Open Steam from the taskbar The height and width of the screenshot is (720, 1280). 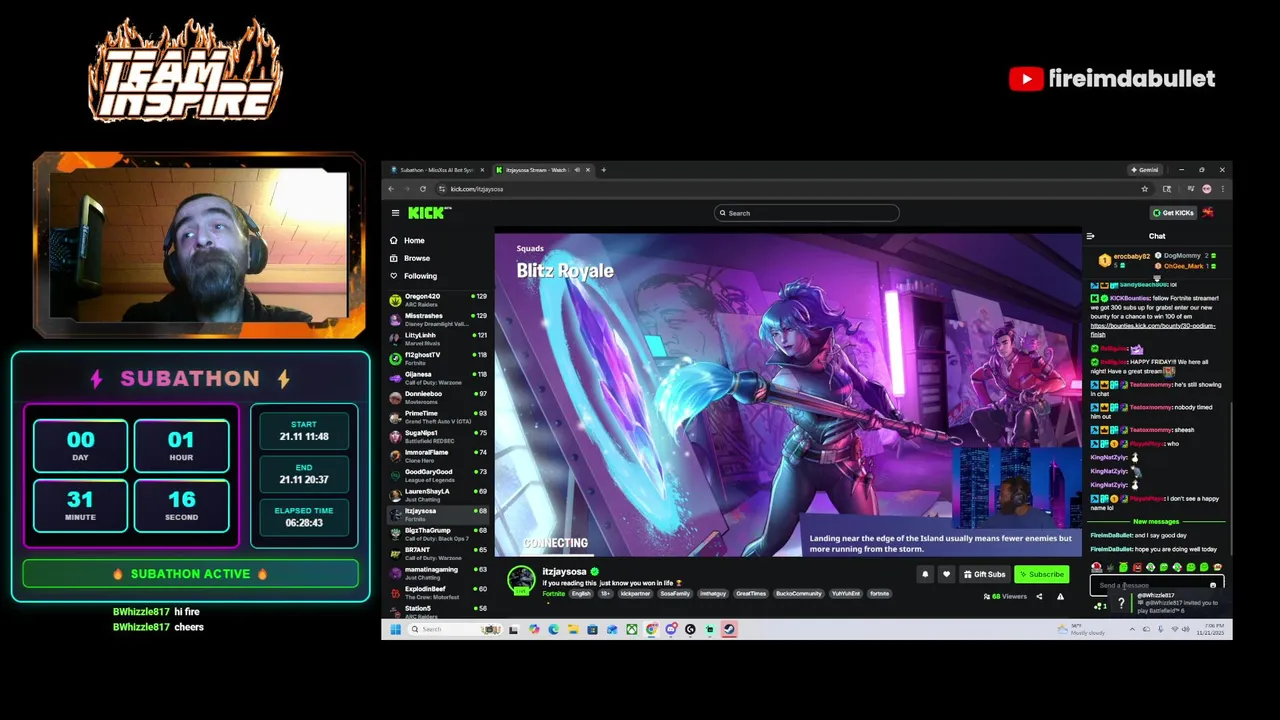(x=729, y=629)
